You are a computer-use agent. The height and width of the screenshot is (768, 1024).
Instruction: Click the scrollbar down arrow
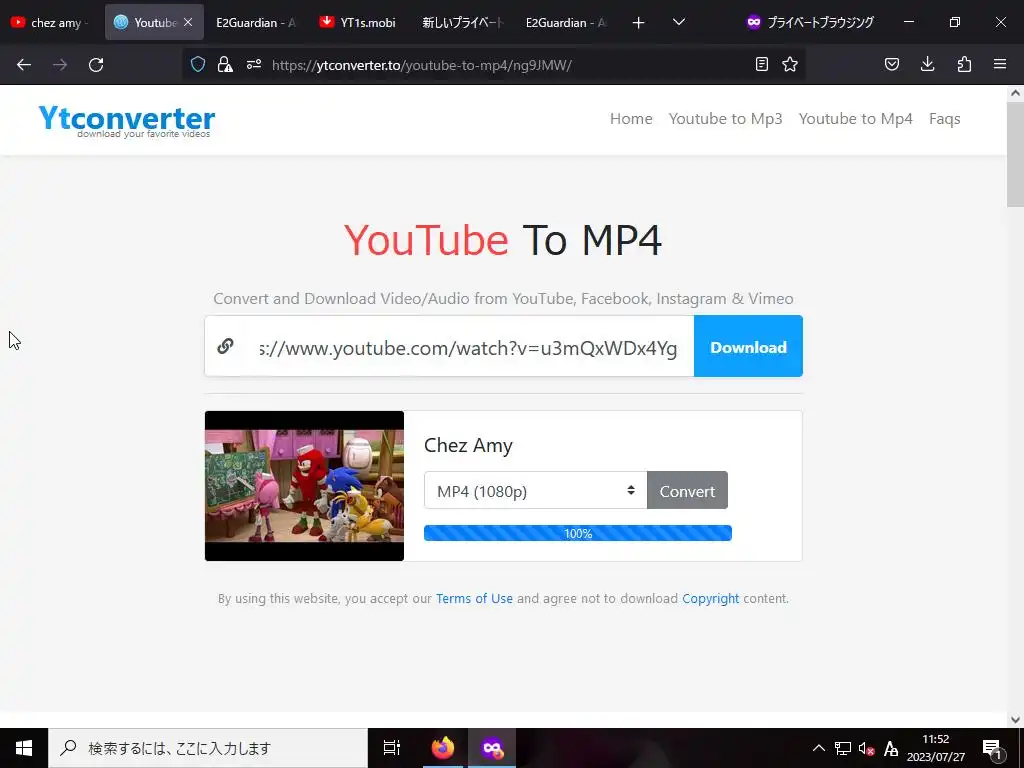click(1015, 719)
